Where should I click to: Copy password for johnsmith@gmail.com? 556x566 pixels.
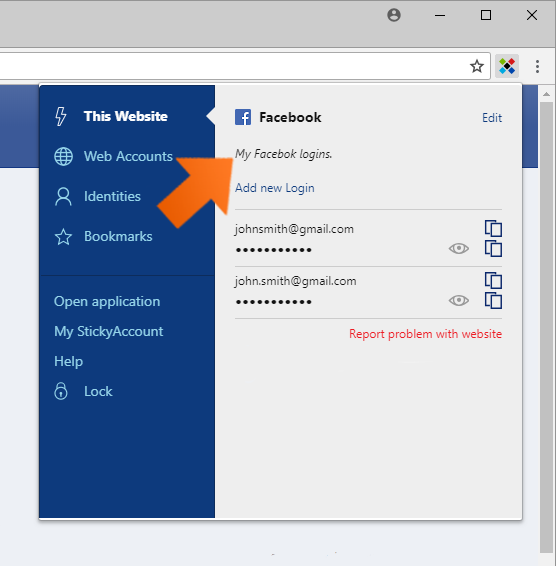coord(493,249)
